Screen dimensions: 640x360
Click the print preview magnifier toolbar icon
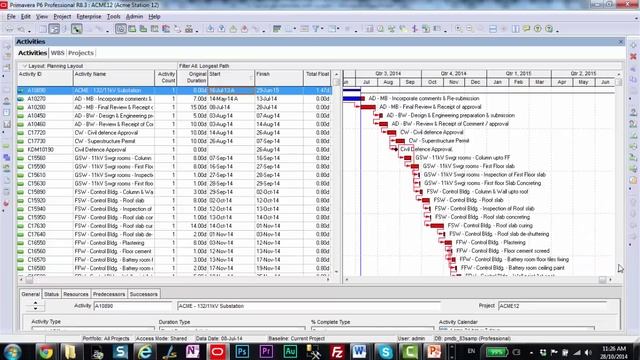click(21, 29)
